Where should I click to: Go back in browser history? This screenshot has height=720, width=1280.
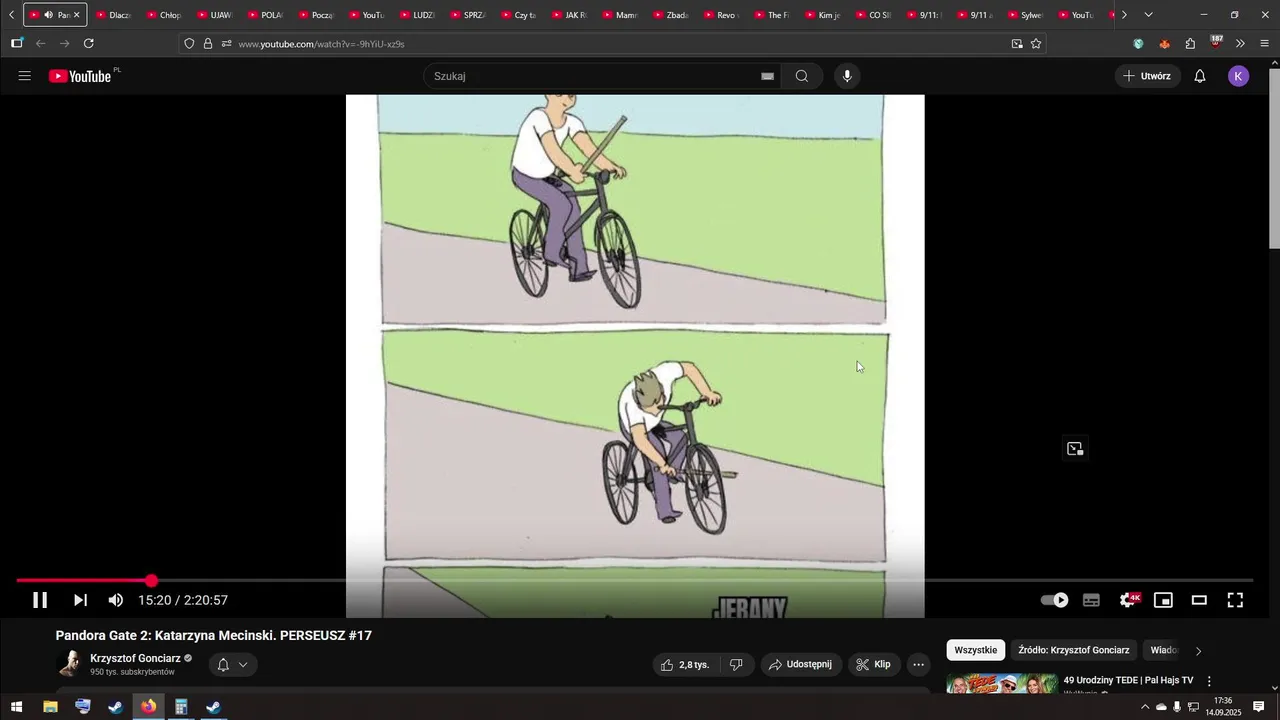(41, 43)
